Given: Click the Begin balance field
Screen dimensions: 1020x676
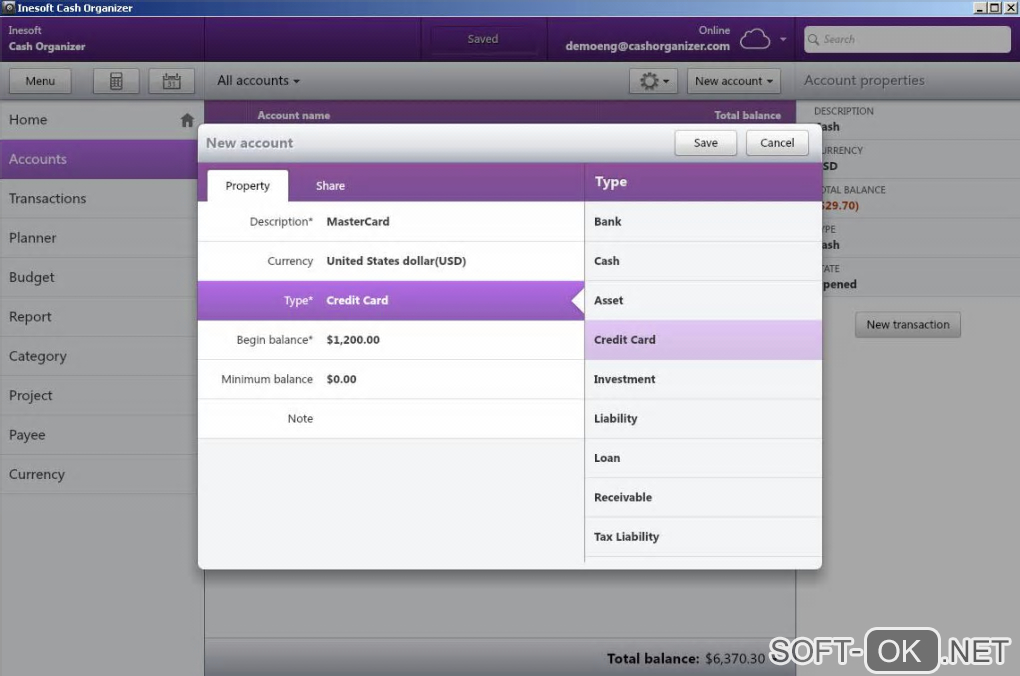Looking at the screenshot, I should 390,340.
